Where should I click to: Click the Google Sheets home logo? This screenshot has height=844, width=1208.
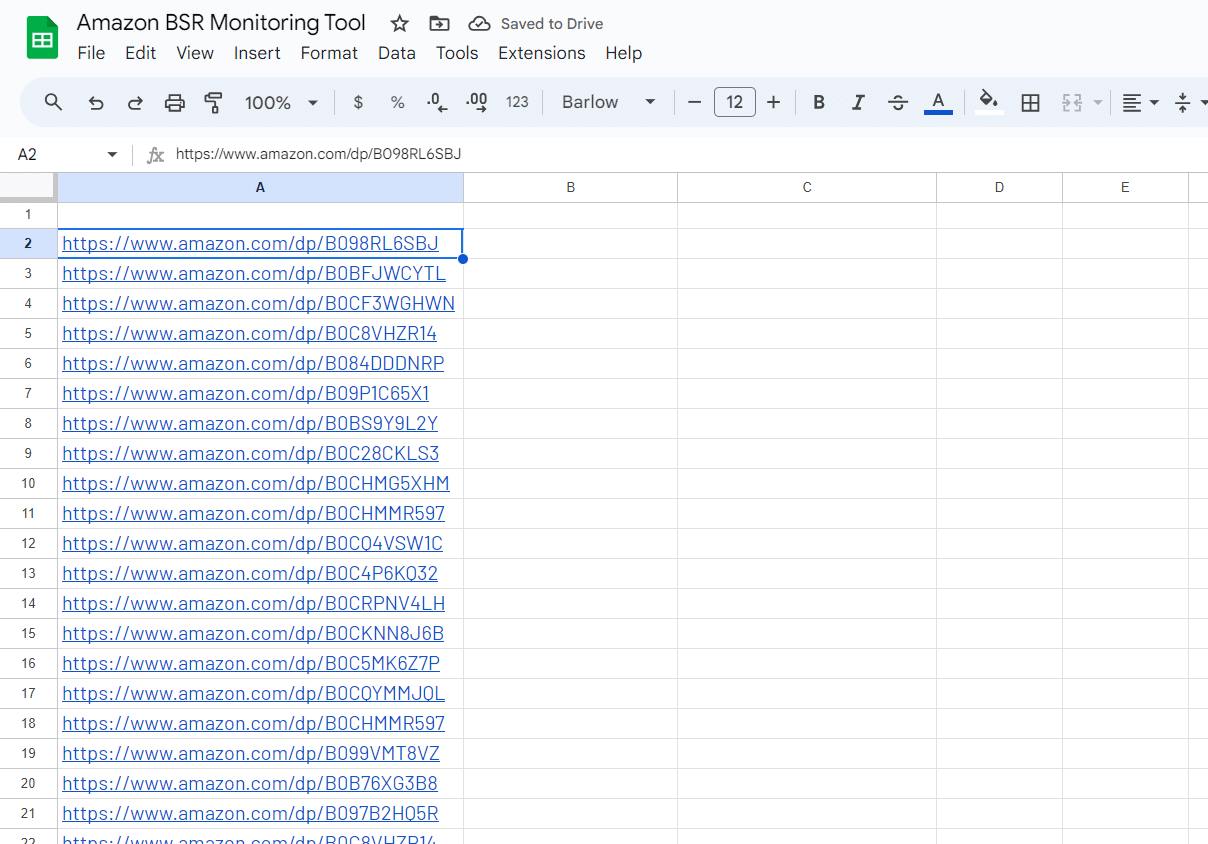[42, 39]
